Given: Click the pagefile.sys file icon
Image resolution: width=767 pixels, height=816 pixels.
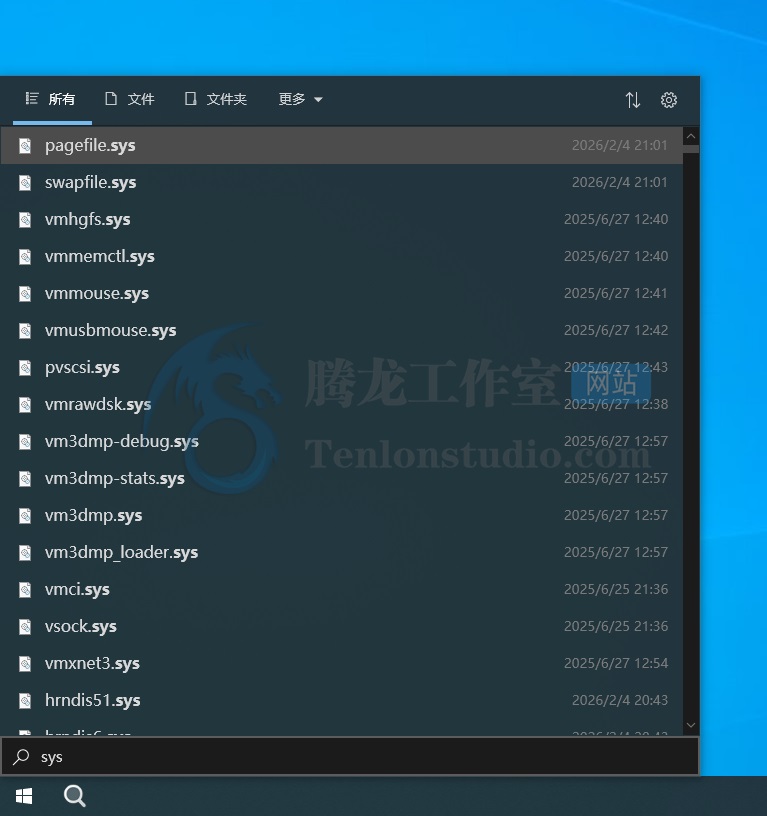Looking at the screenshot, I should point(25,146).
